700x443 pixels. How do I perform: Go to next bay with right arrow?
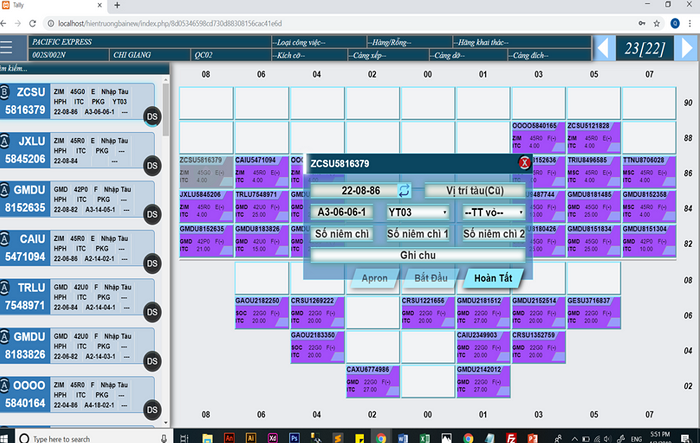(x=686, y=47)
